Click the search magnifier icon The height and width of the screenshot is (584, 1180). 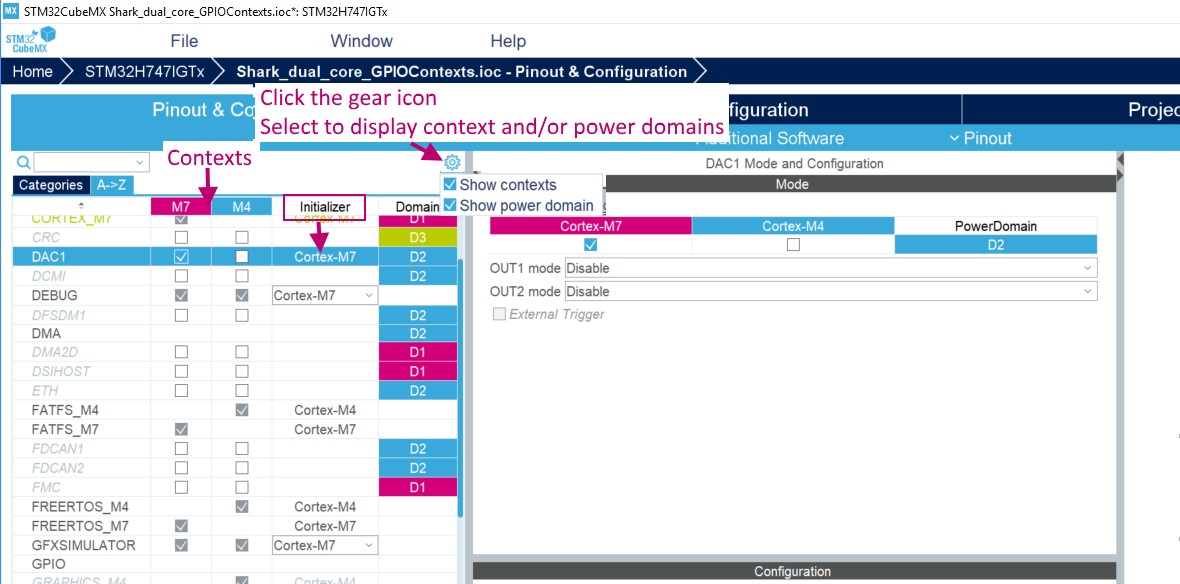point(23,162)
